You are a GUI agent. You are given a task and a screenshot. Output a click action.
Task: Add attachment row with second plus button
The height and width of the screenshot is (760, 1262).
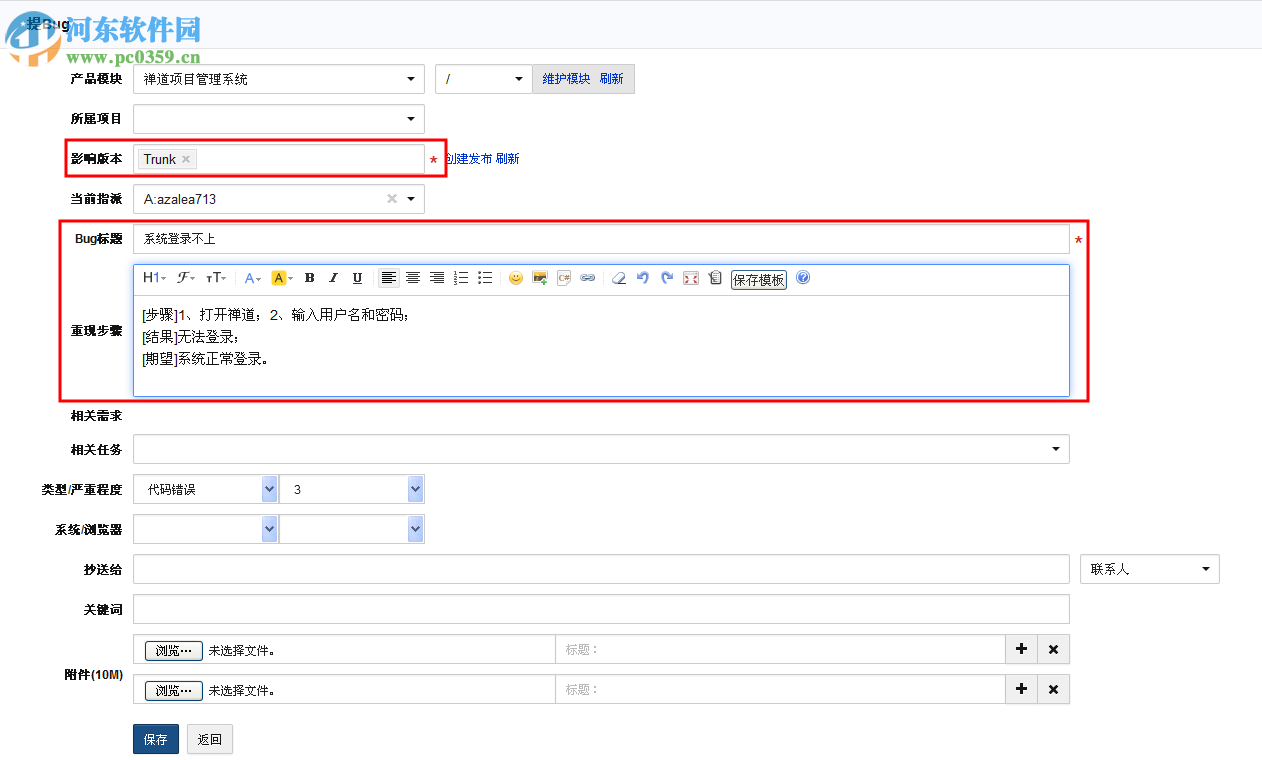pyautogui.click(x=1021, y=689)
